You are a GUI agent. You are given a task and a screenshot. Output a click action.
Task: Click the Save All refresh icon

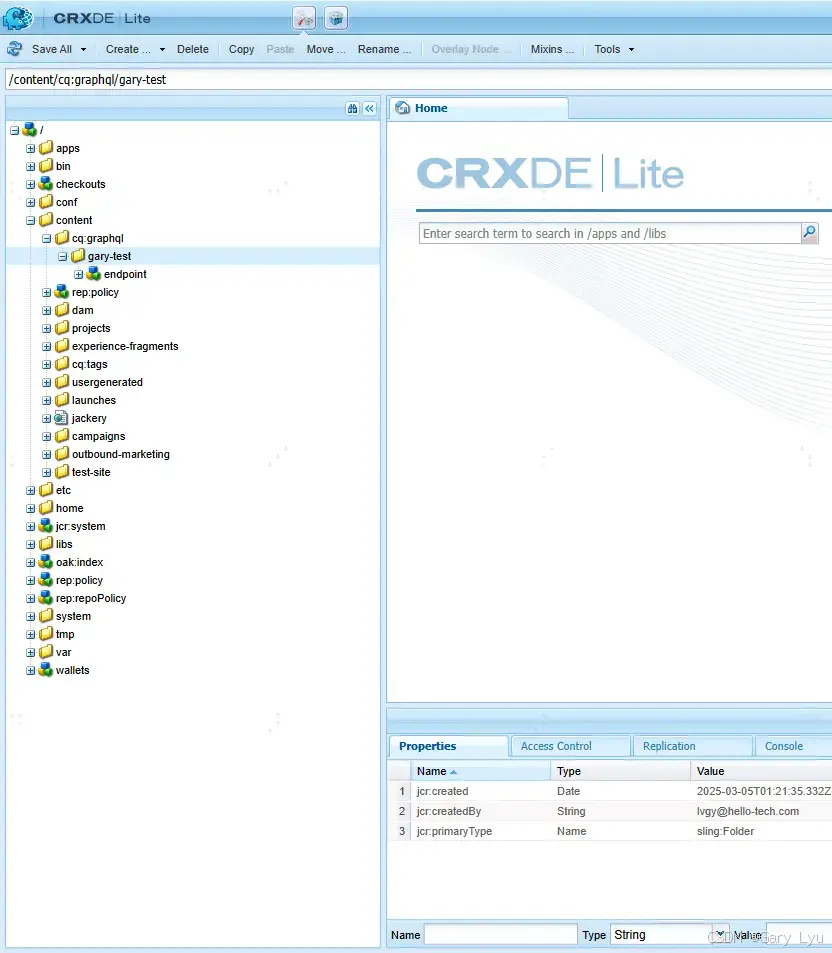15,49
